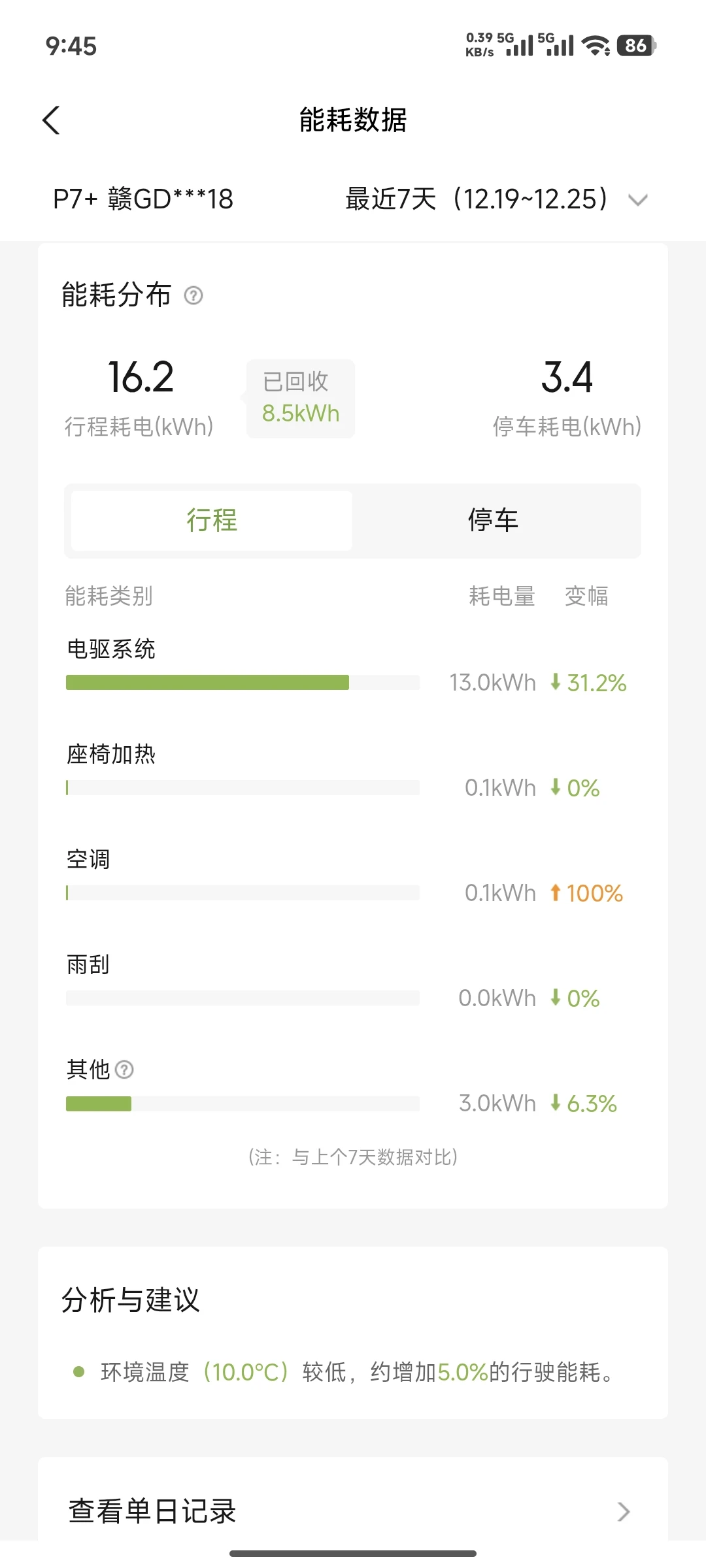Open help icon next to 能耗分布
706x1568 pixels.
(x=193, y=296)
